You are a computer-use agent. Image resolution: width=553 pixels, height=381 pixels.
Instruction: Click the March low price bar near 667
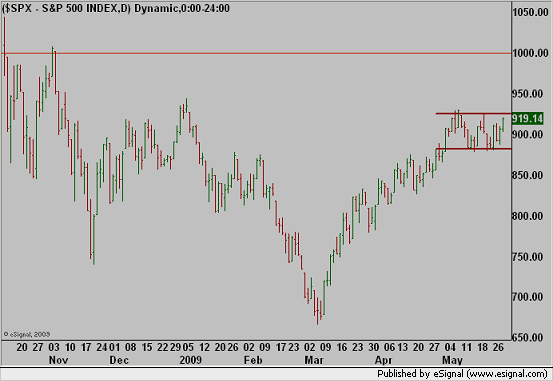pyautogui.click(x=317, y=310)
